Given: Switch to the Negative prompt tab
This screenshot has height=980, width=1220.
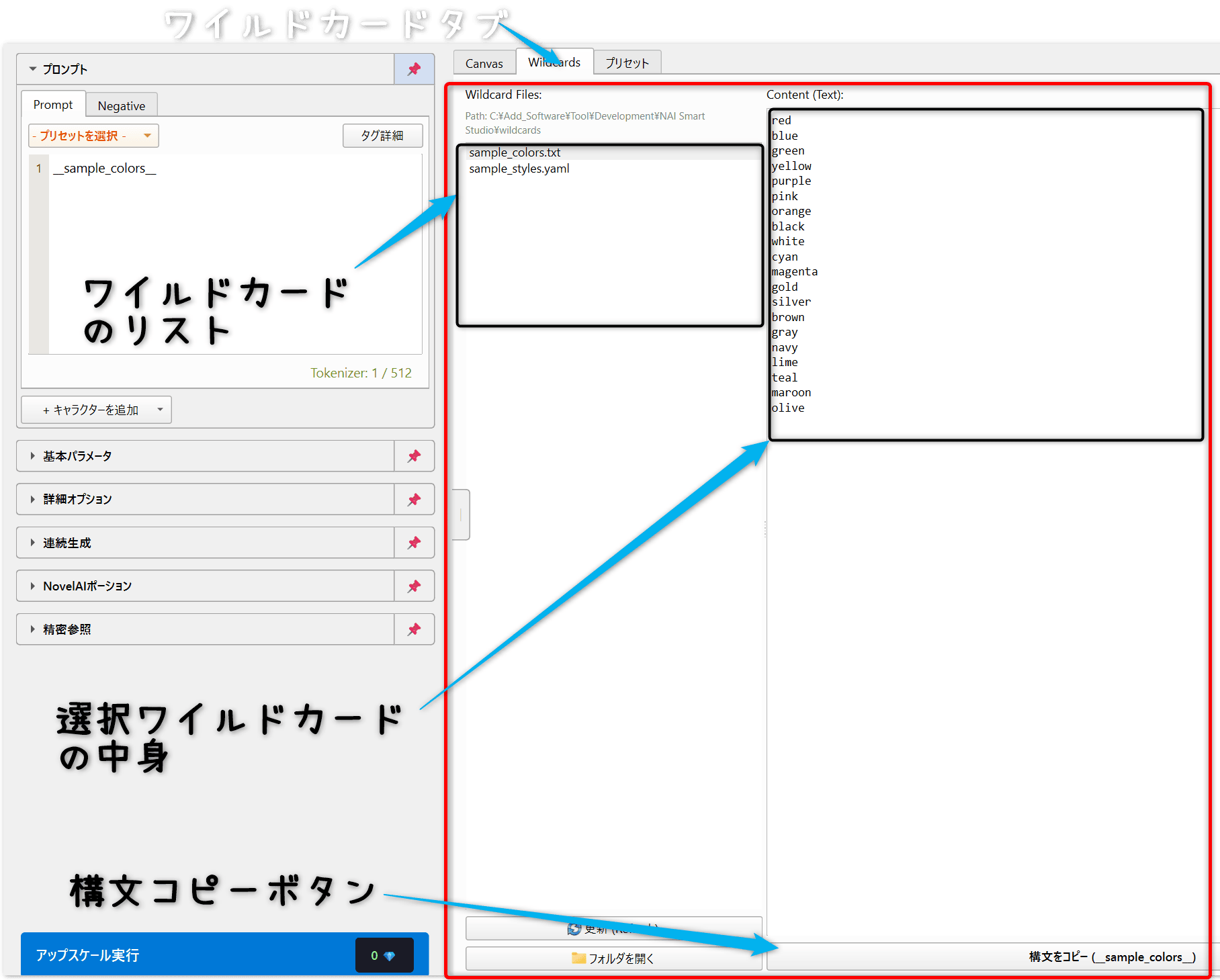Looking at the screenshot, I should [121, 105].
